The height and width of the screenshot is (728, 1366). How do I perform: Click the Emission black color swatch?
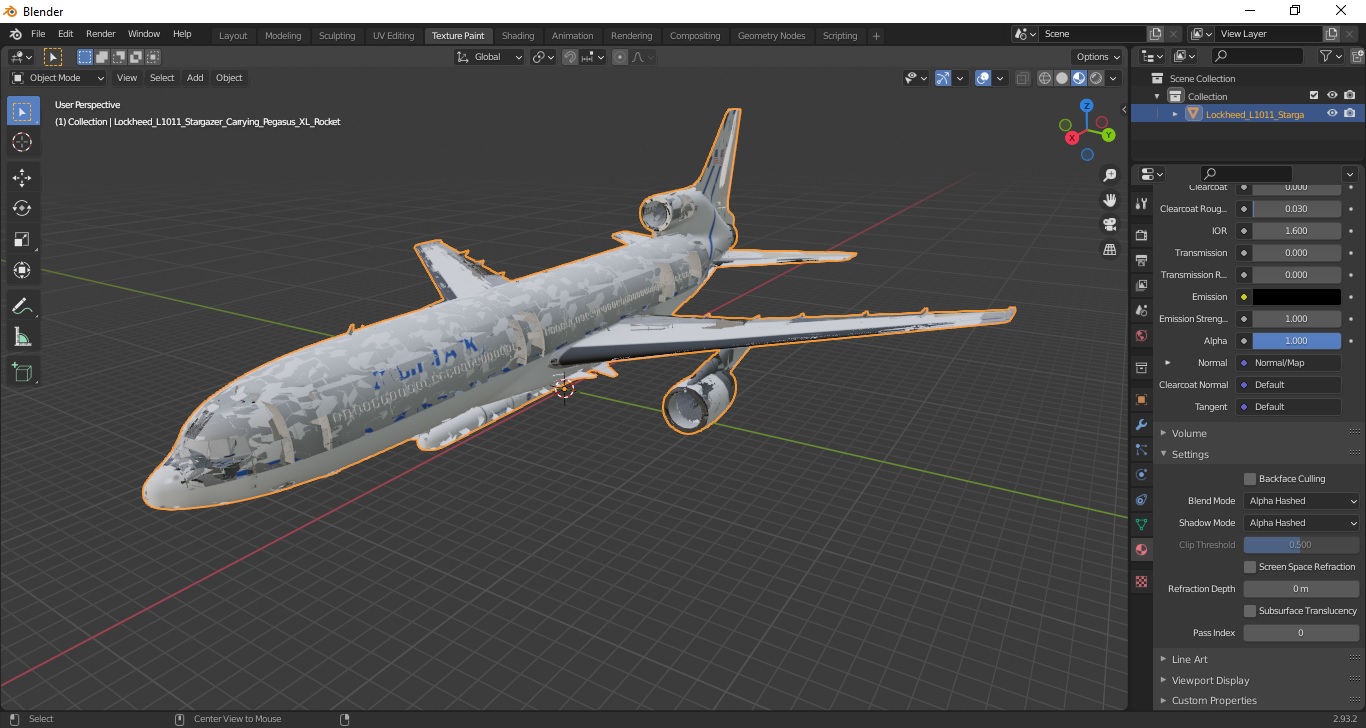pyautogui.click(x=1297, y=297)
